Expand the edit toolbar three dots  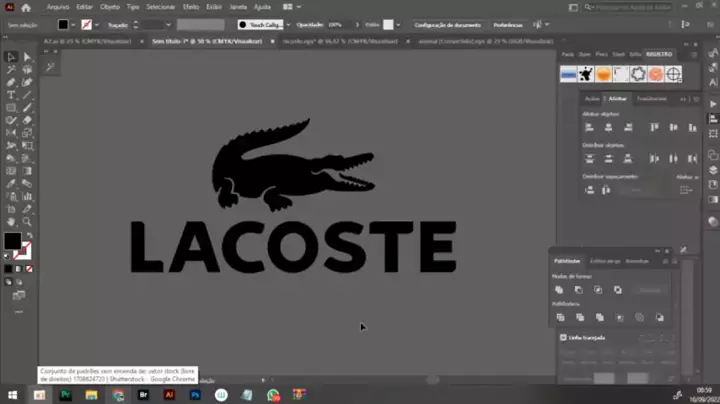click(x=19, y=312)
